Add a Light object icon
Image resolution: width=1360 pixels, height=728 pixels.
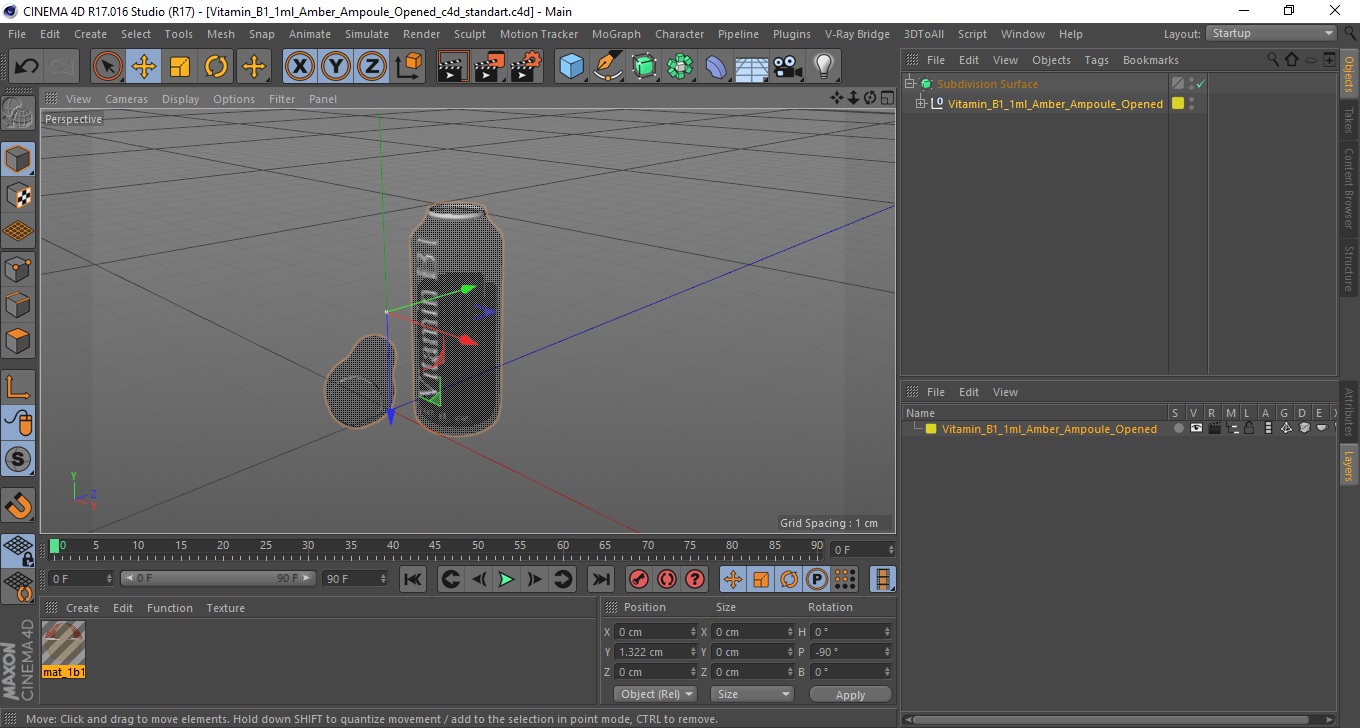pyautogui.click(x=824, y=67)
